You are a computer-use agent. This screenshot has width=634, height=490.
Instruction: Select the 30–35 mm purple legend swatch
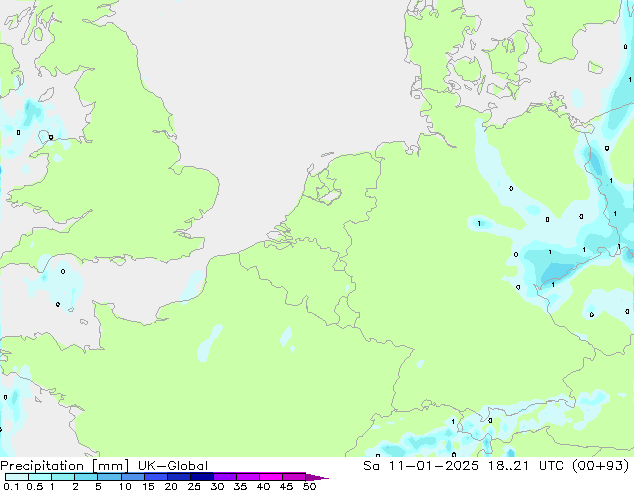pyautogui.click(x=225, y=477)
